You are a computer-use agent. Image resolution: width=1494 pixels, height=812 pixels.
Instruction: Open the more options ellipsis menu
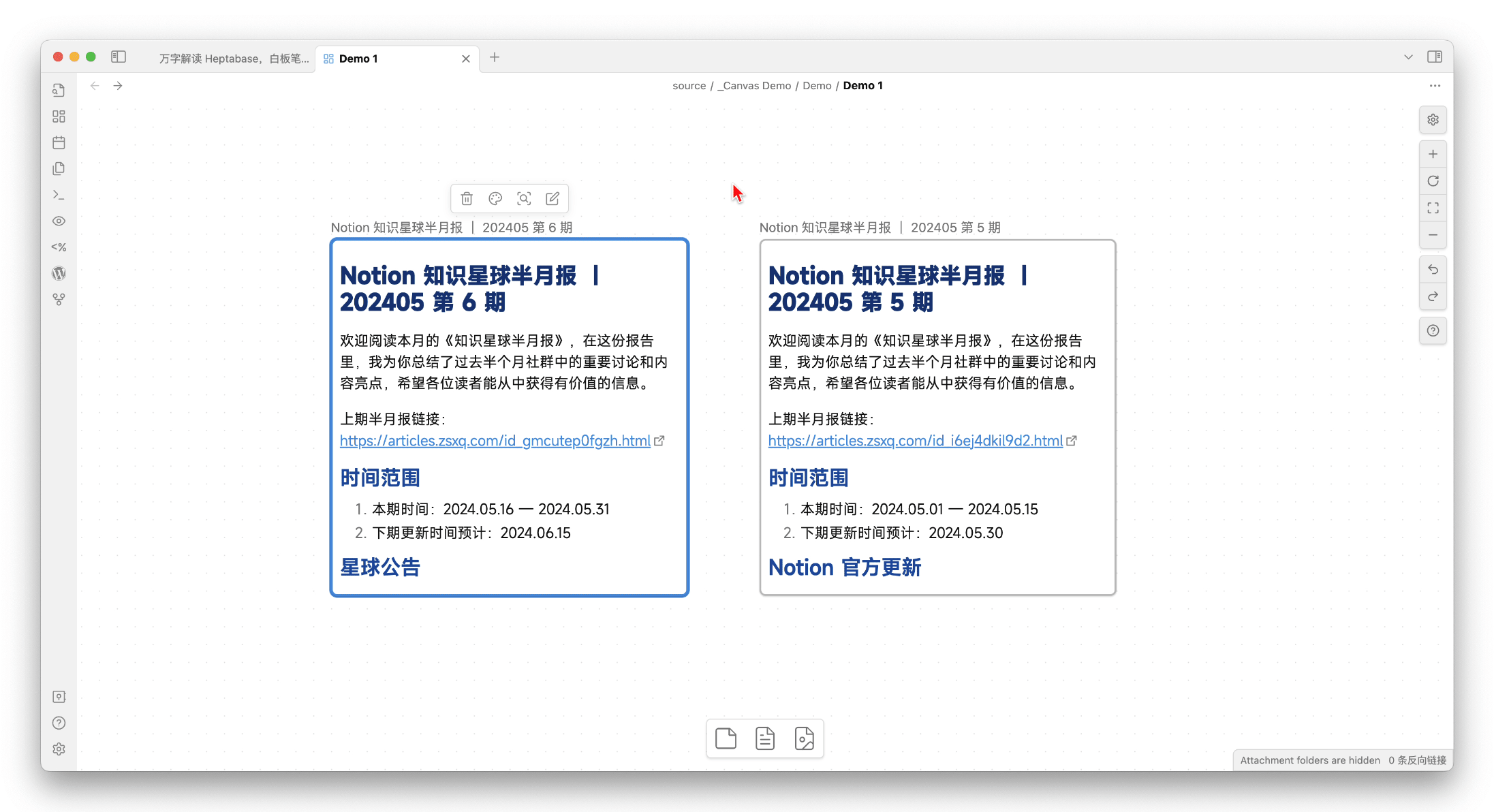1435,86
